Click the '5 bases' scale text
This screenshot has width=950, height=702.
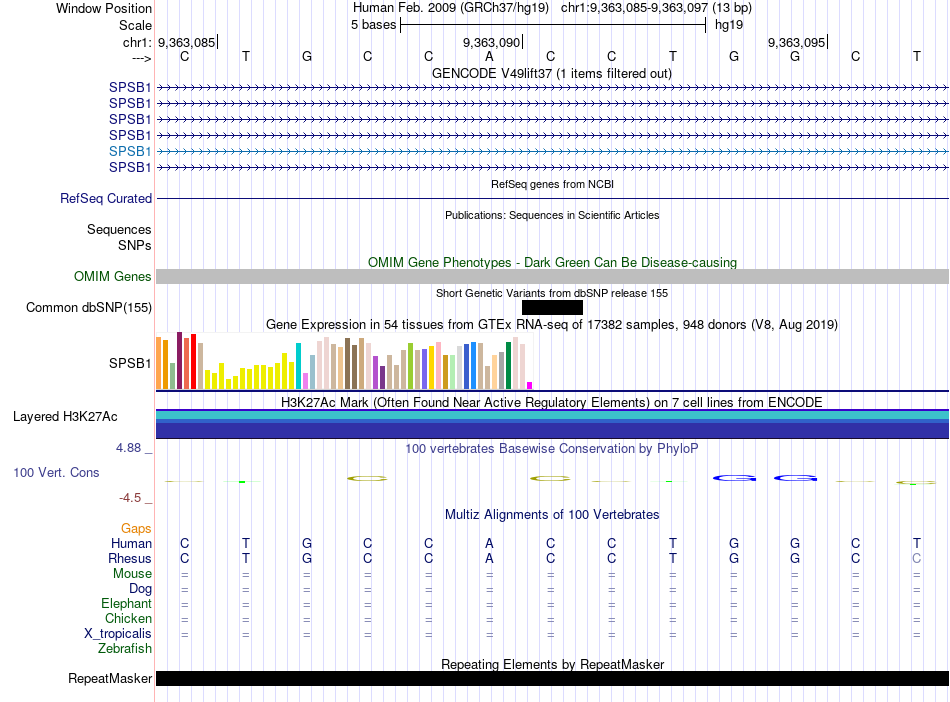coord(373,25)
